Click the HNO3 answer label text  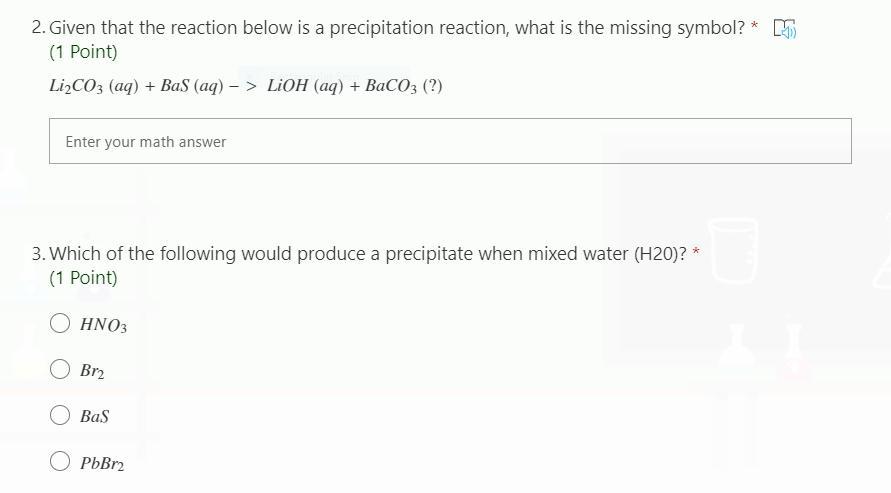pyautogui.click(x=103, y=325)
